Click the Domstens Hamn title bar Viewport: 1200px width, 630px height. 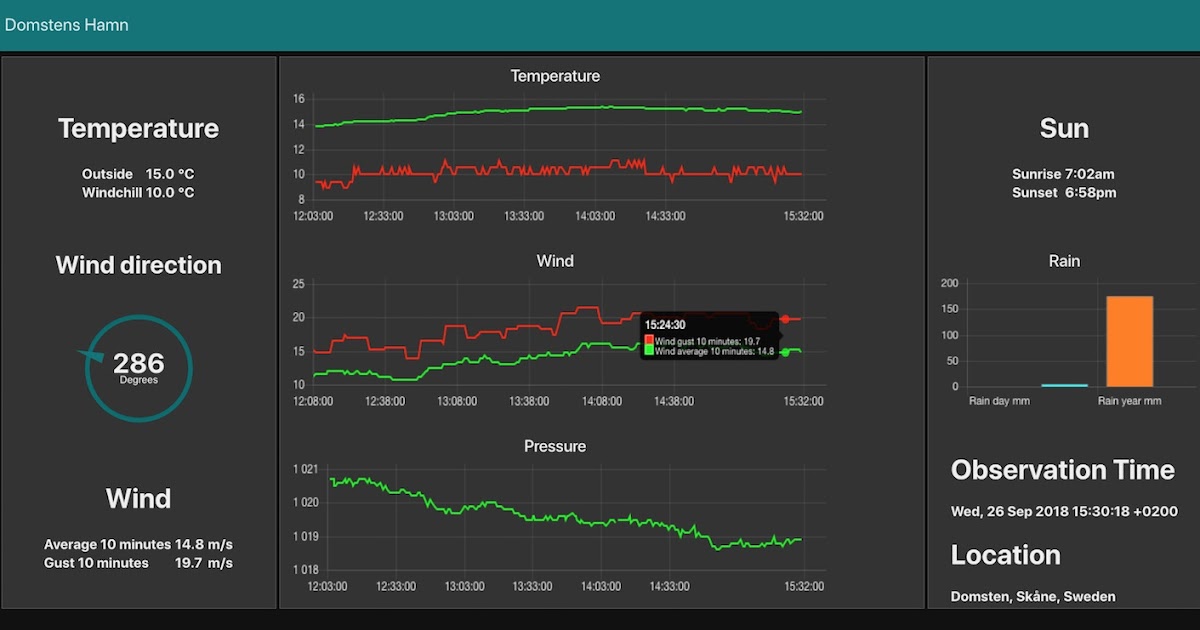[67, 24]
